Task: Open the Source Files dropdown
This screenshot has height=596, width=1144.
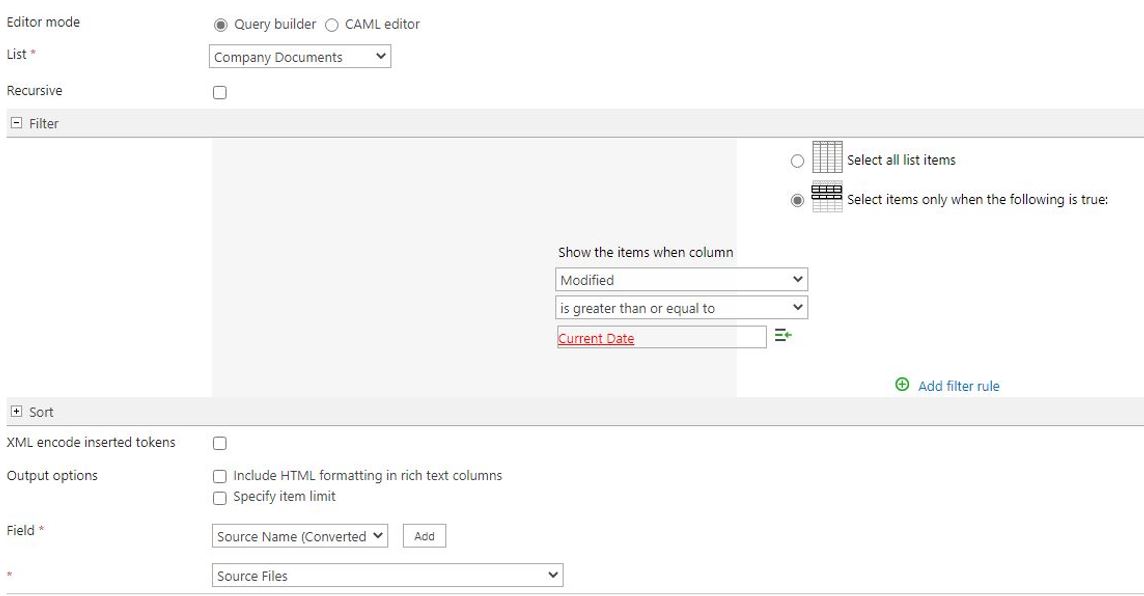Action: (387, 574)
